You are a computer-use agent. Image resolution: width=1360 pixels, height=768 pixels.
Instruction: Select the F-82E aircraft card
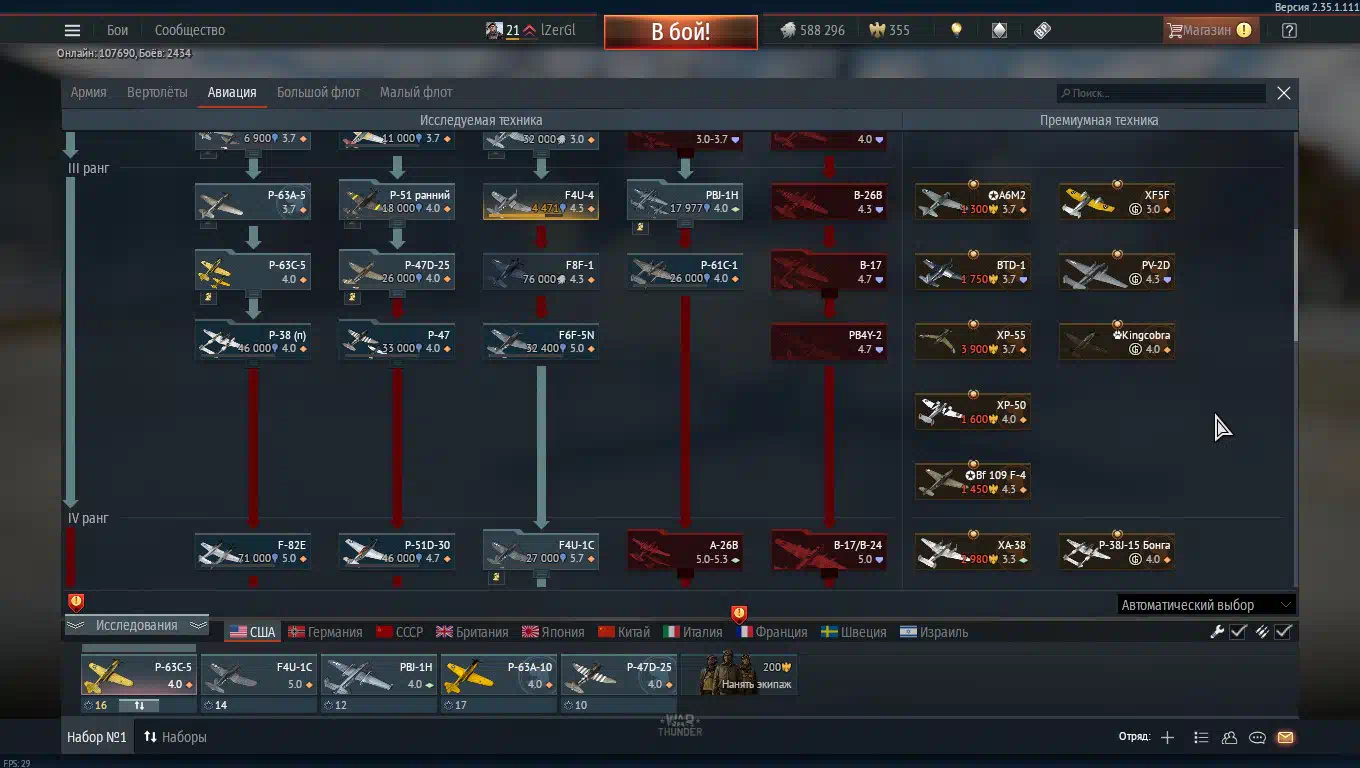[x=253, y=552]
